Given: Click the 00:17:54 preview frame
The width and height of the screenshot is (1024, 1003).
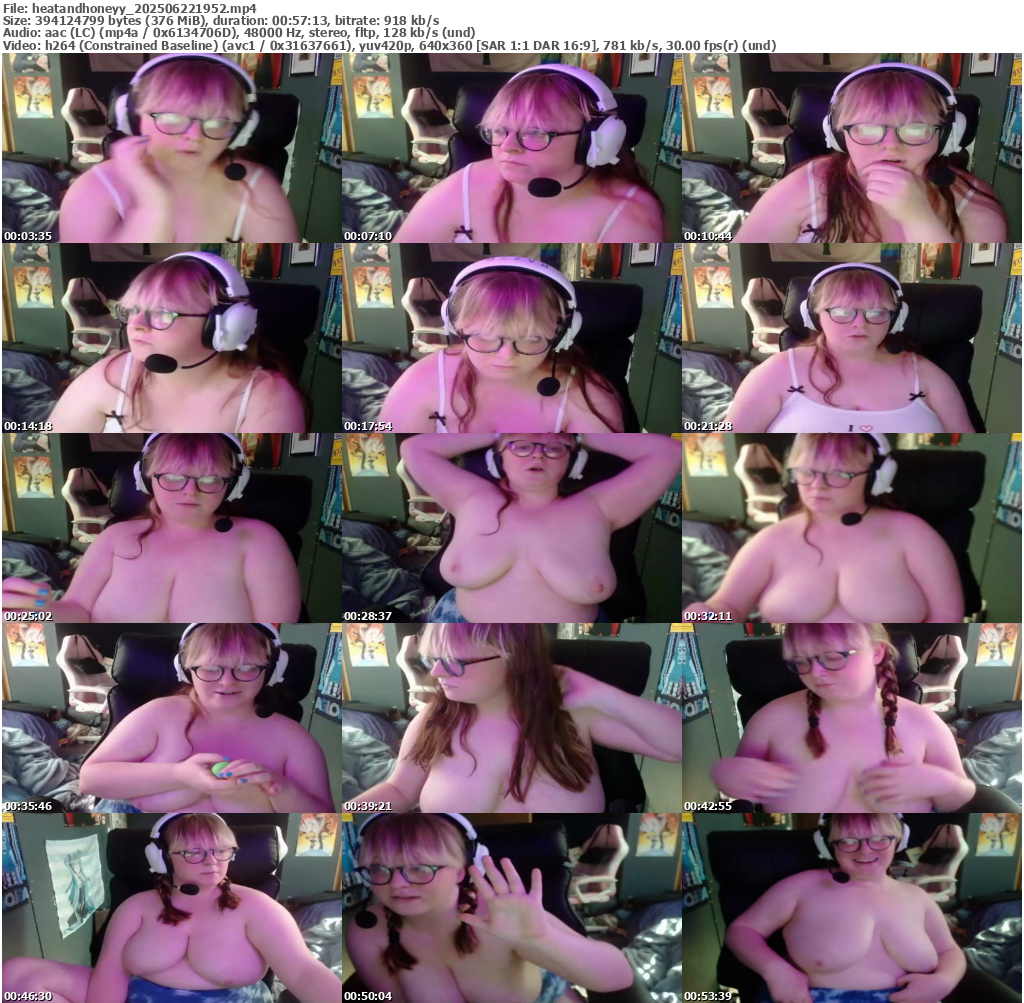Looking at the screenshot, I should coord(511,338).
